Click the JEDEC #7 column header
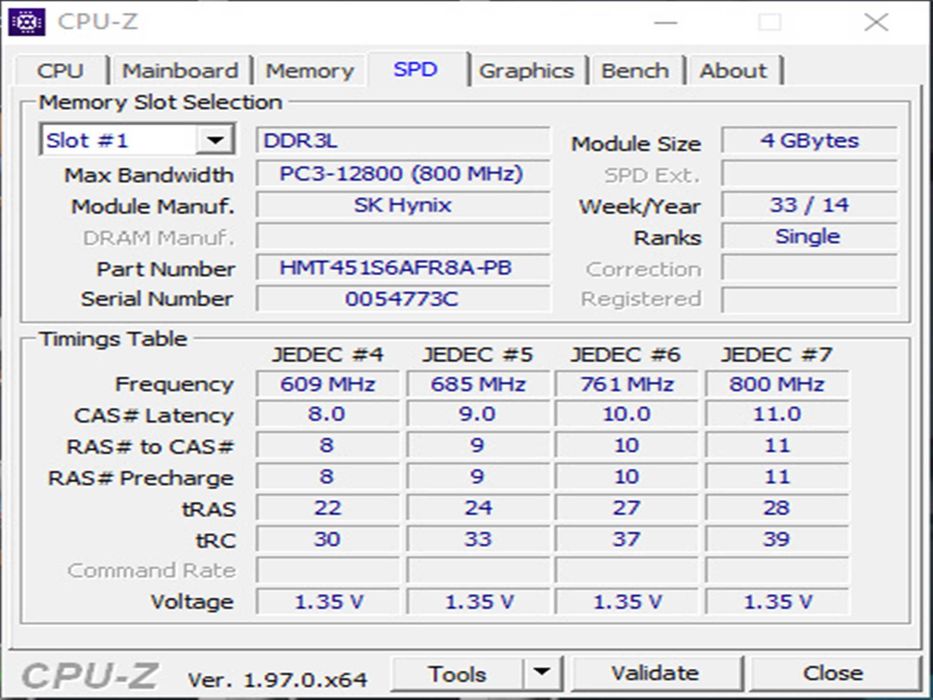 tap(777, 355)
